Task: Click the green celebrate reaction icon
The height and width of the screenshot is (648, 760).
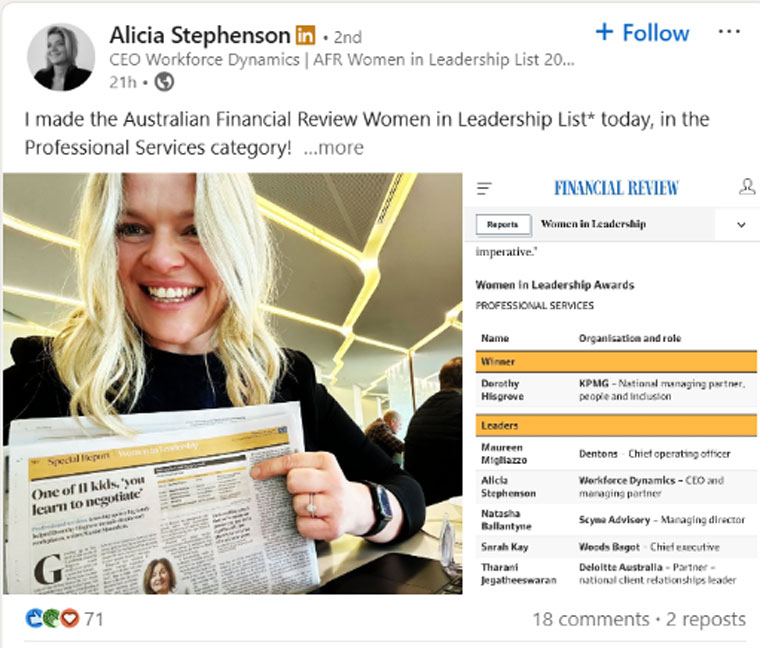Action: click(52, 618)
